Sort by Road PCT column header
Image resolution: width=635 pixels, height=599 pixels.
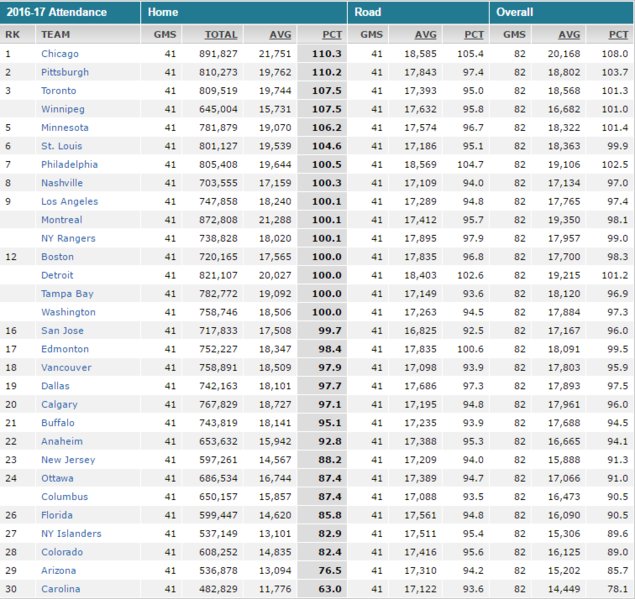474,35
